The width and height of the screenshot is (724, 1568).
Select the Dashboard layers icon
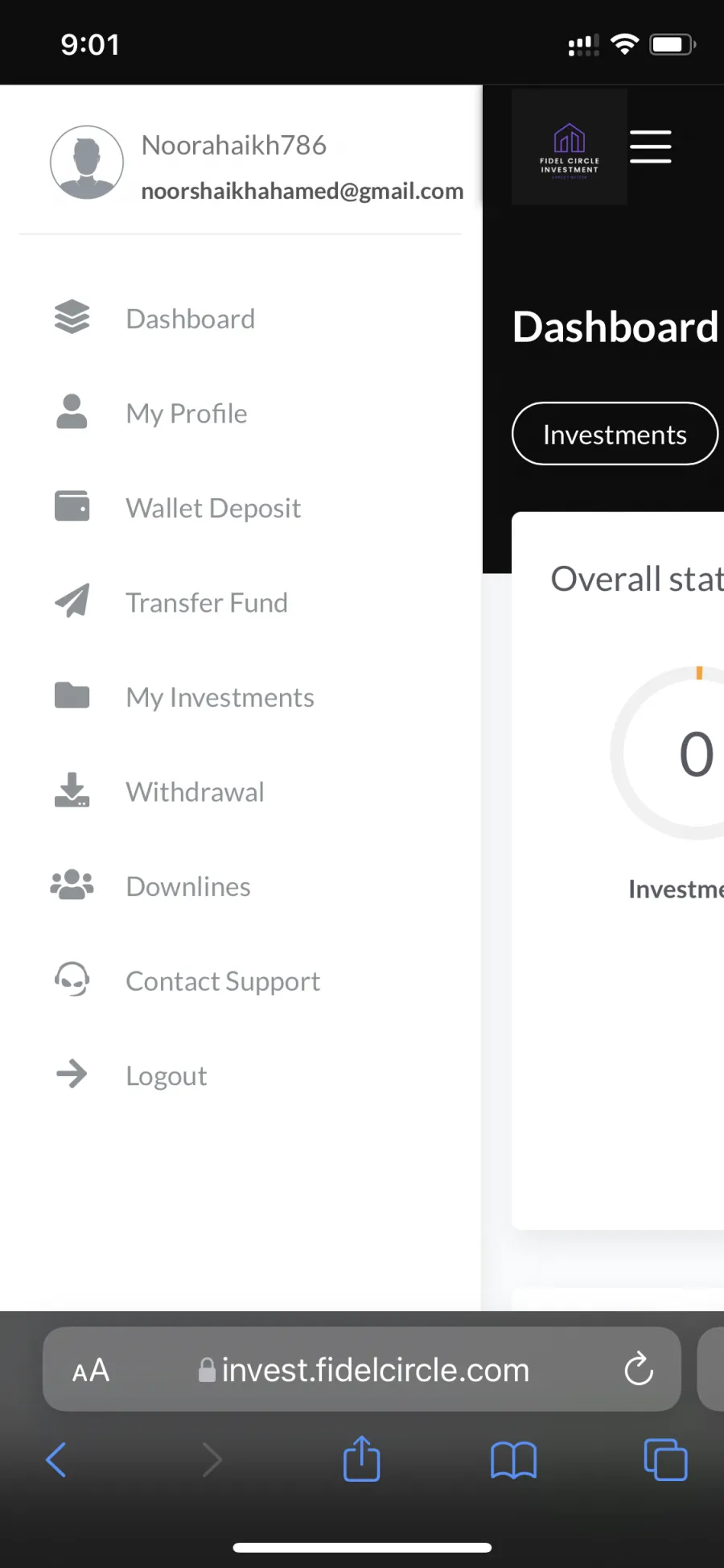point(72,317)
